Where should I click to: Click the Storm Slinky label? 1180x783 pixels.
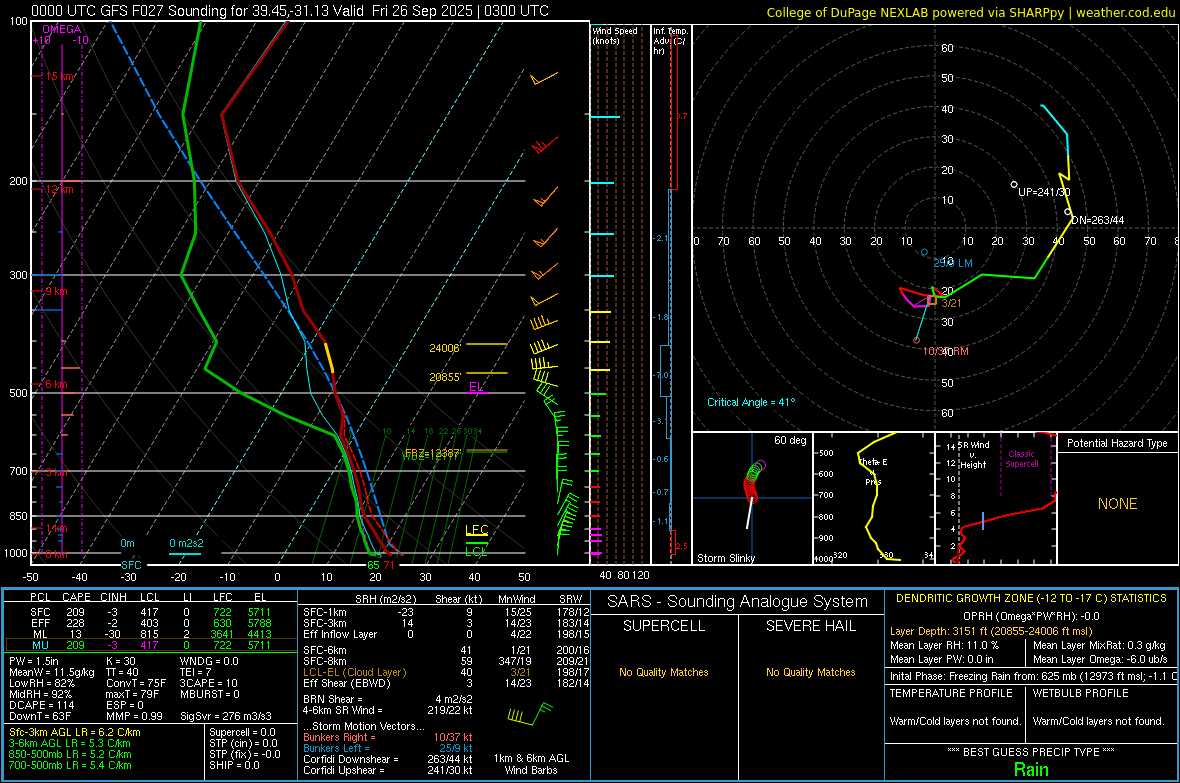pyautogui.click(x=725, y=558)
